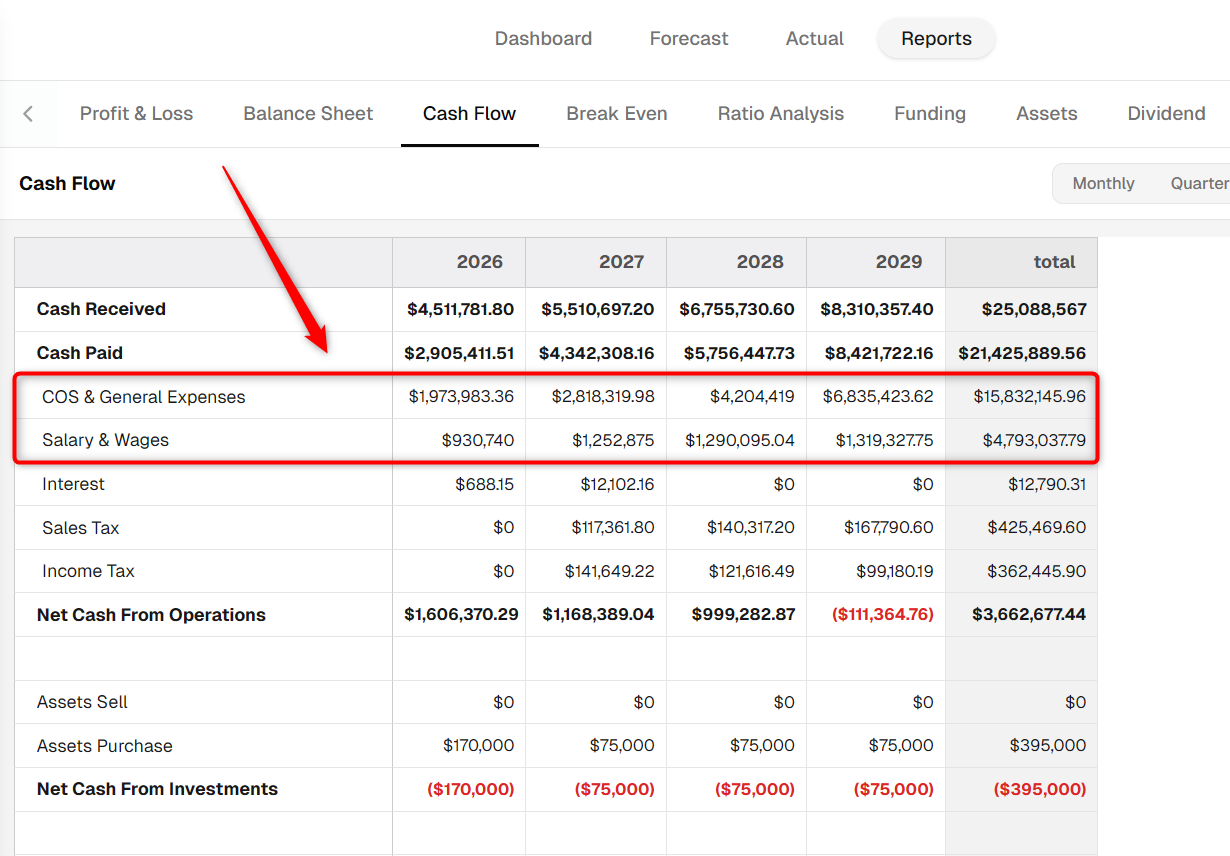Select the Salary & Wages row label

pos(105,440)
